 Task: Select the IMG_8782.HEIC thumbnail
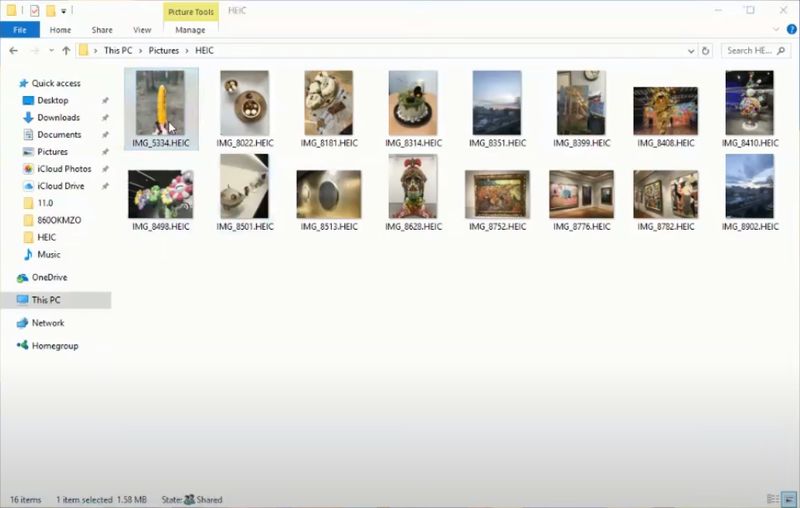(x=666, y=194)
